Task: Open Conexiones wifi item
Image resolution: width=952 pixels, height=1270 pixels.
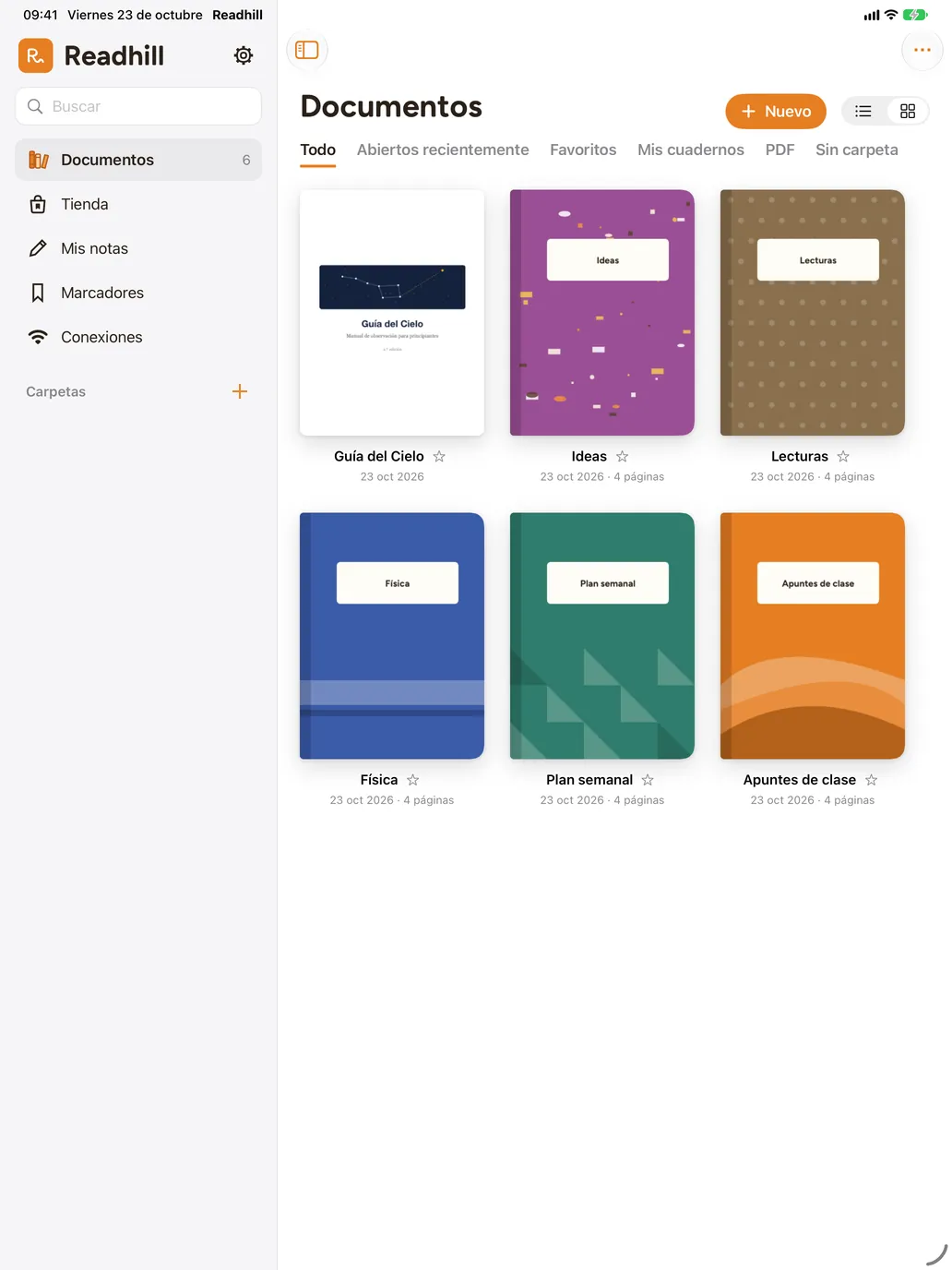Action: [x=138, y=337]
